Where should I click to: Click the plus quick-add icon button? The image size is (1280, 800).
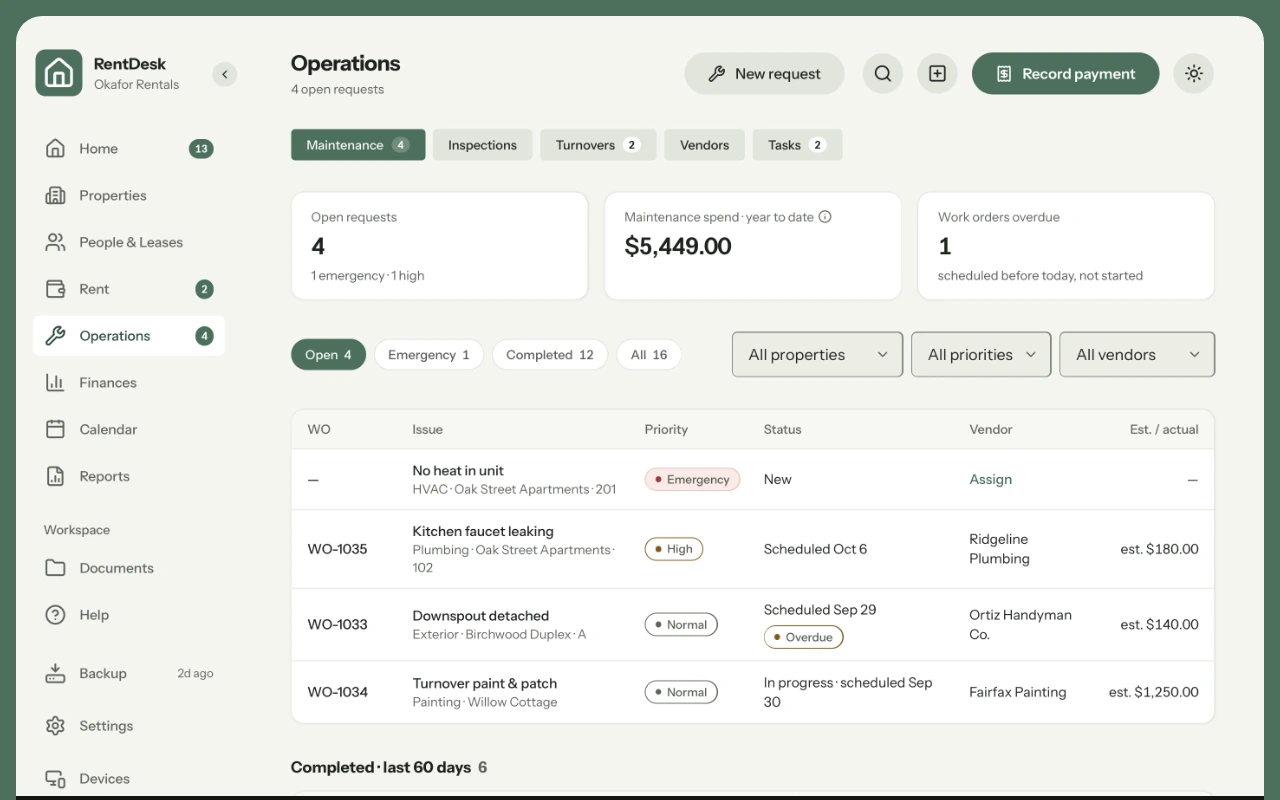pos(937,74)
